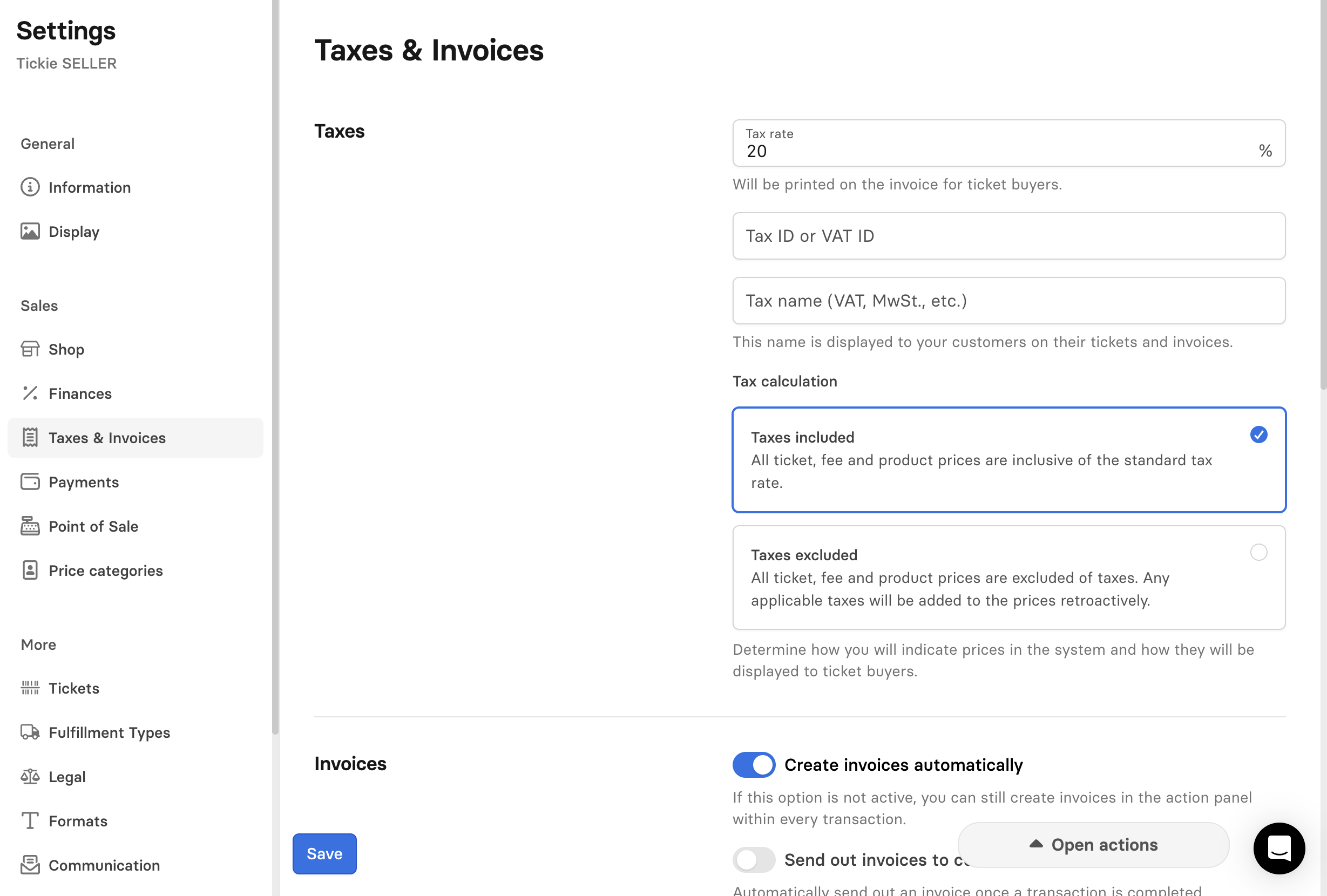Click the Shop storefront icon
The image size is (1327, 896).
point(30,349)
